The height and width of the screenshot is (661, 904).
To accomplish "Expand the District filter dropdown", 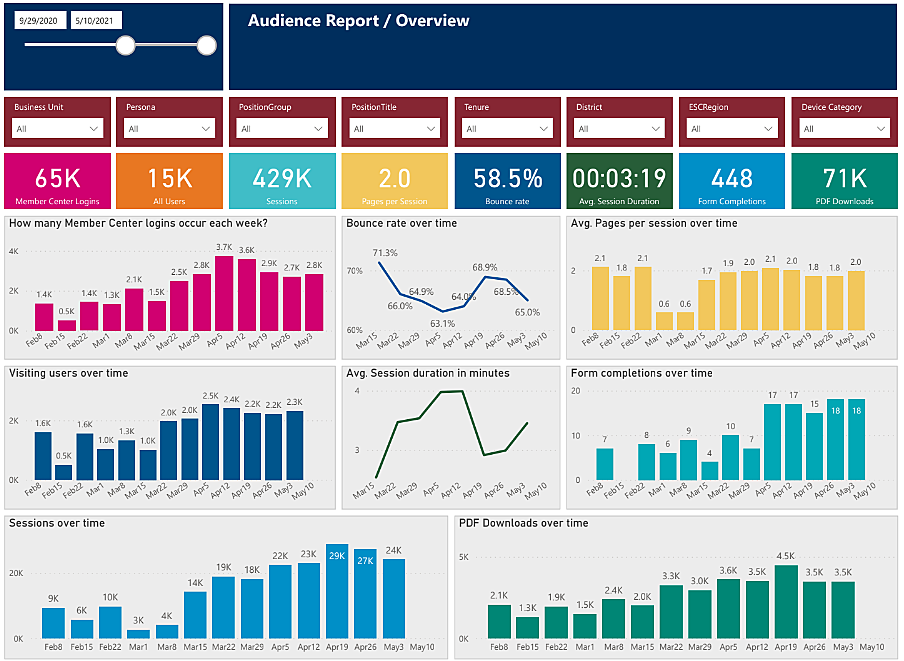I will click(618, 128).
